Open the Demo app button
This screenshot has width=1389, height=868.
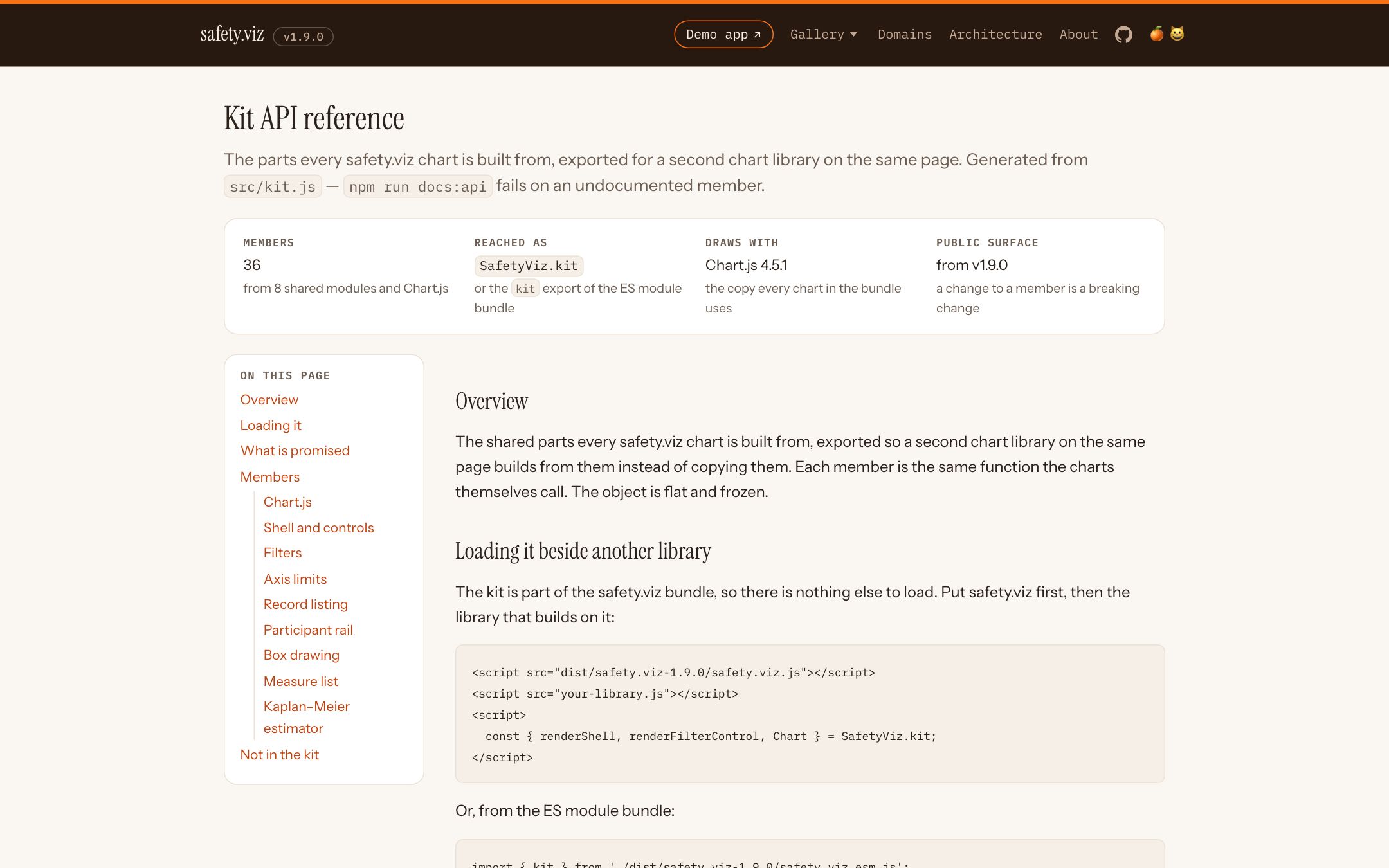click(723, 35)
